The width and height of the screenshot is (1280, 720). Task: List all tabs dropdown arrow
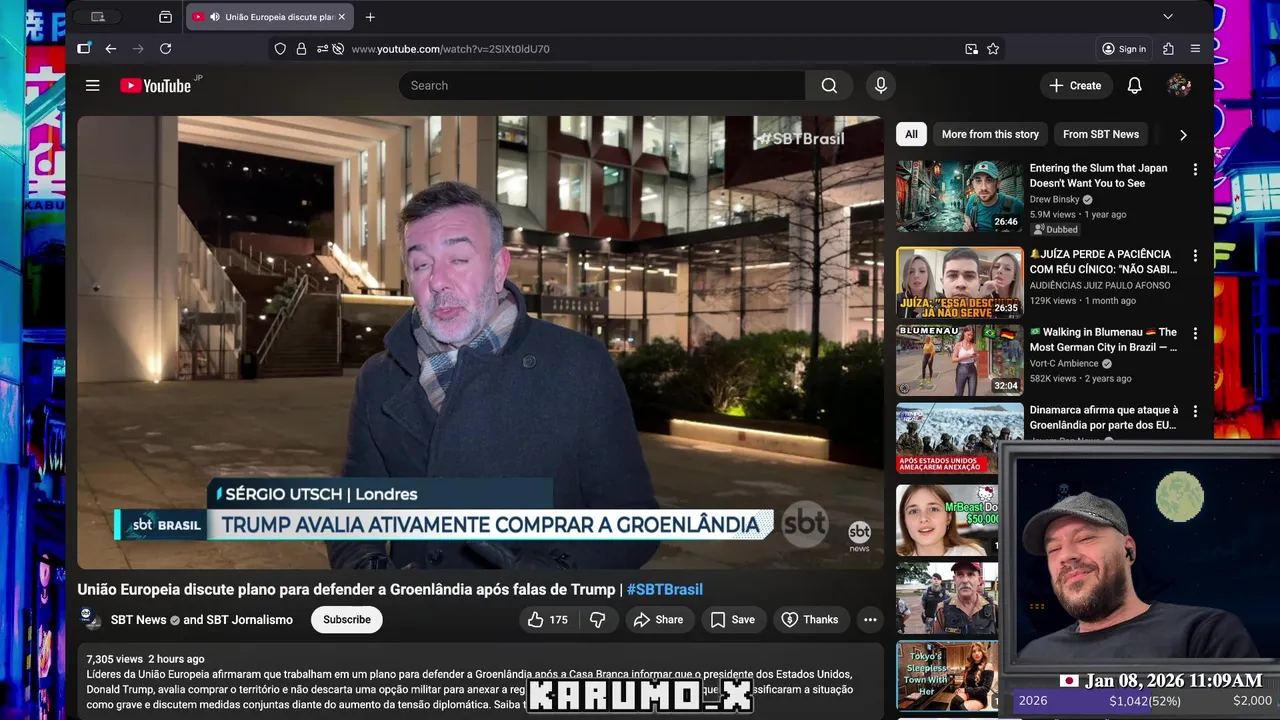1167,17
